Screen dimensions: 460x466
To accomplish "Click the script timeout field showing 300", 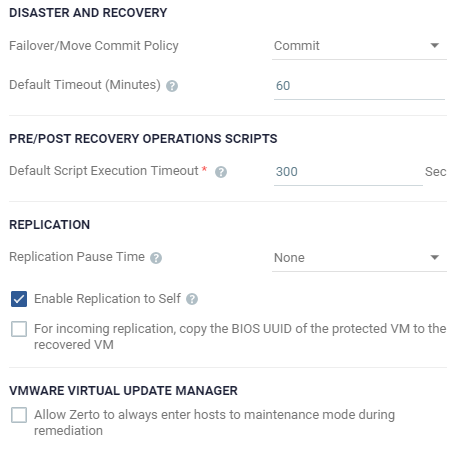I will click(x=348, y=172).
